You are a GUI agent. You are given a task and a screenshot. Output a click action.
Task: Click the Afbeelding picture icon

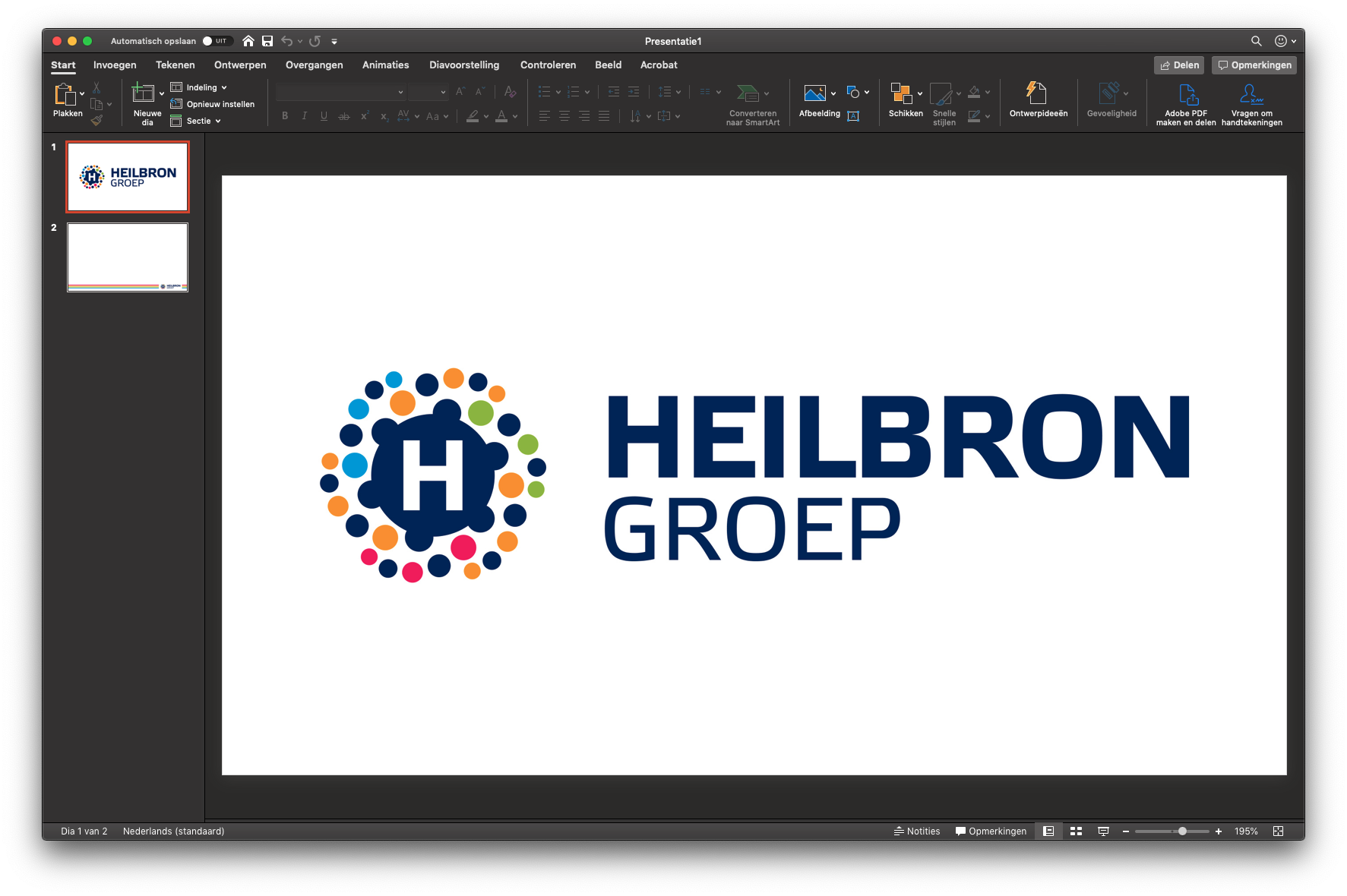pos(814,93)
